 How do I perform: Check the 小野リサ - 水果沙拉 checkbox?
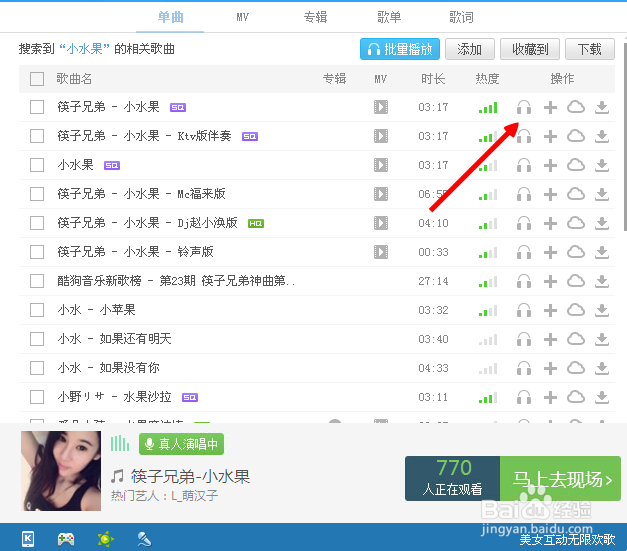37,397
